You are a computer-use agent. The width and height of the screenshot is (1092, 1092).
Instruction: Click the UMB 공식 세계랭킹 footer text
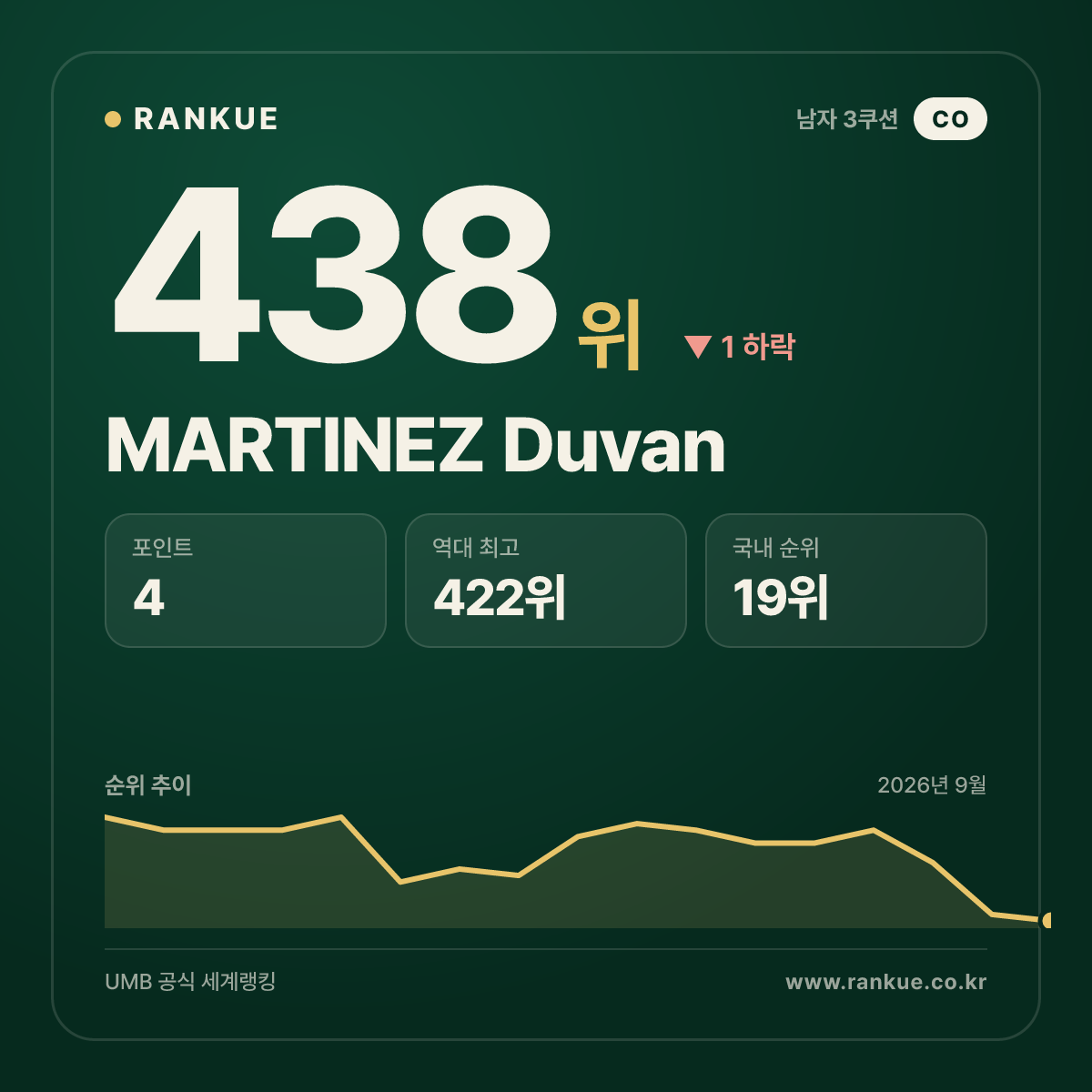pyautogui.click(x=190, y=982)
